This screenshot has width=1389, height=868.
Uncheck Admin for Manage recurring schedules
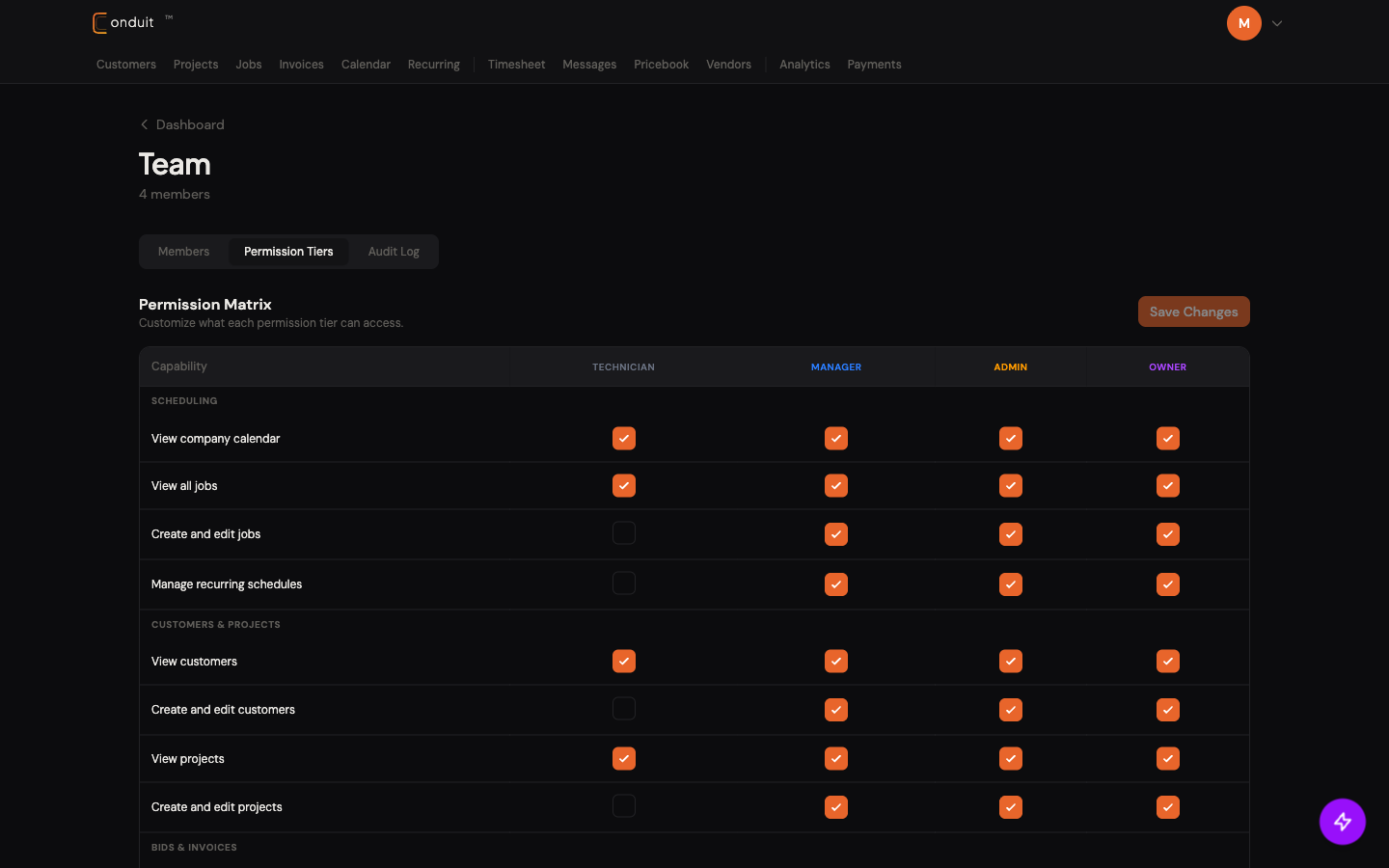click(1011, 584)
